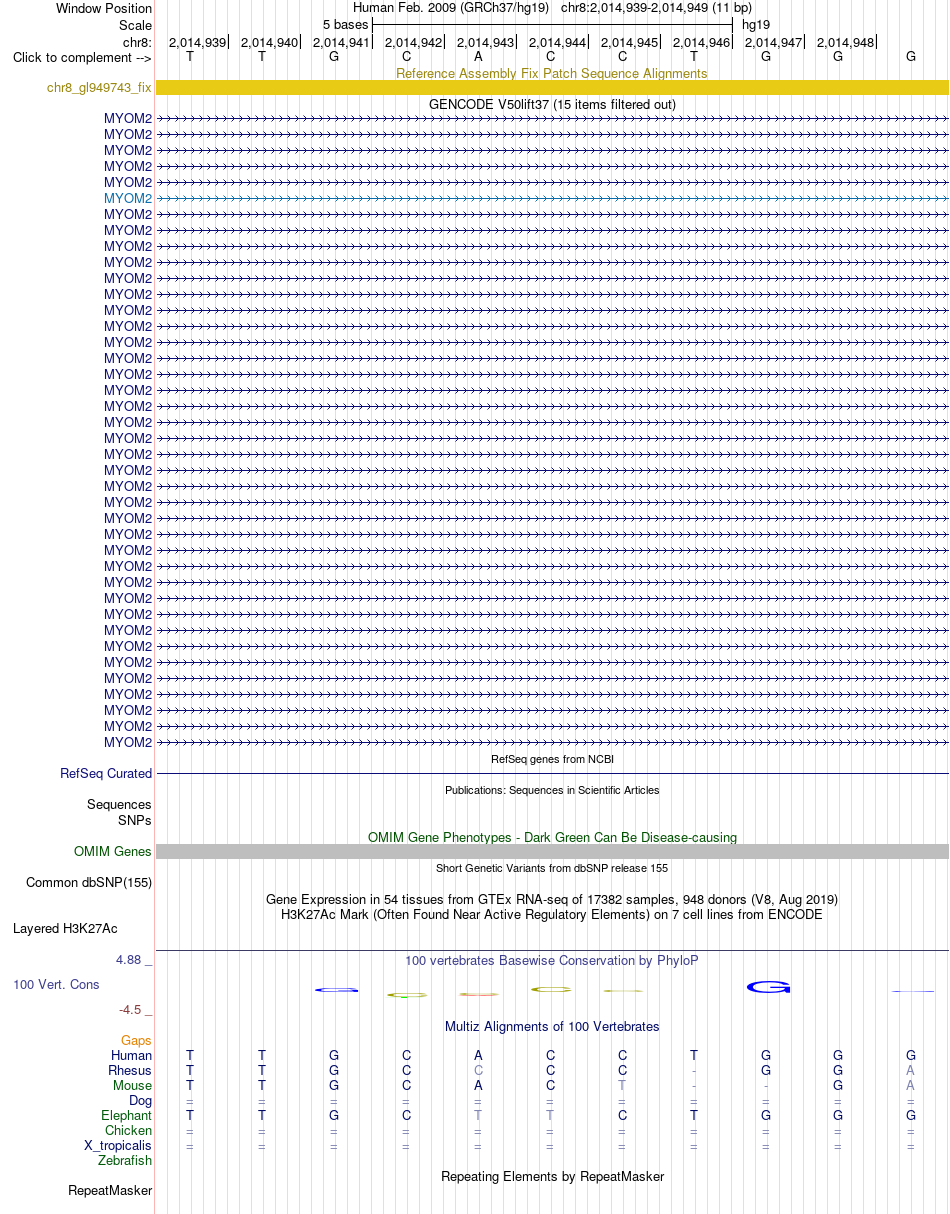This screenshot has height=1214, width=950.
Task: Open 'Repeating Elements by RepeatMasker' title
Action: (552, 1177)
